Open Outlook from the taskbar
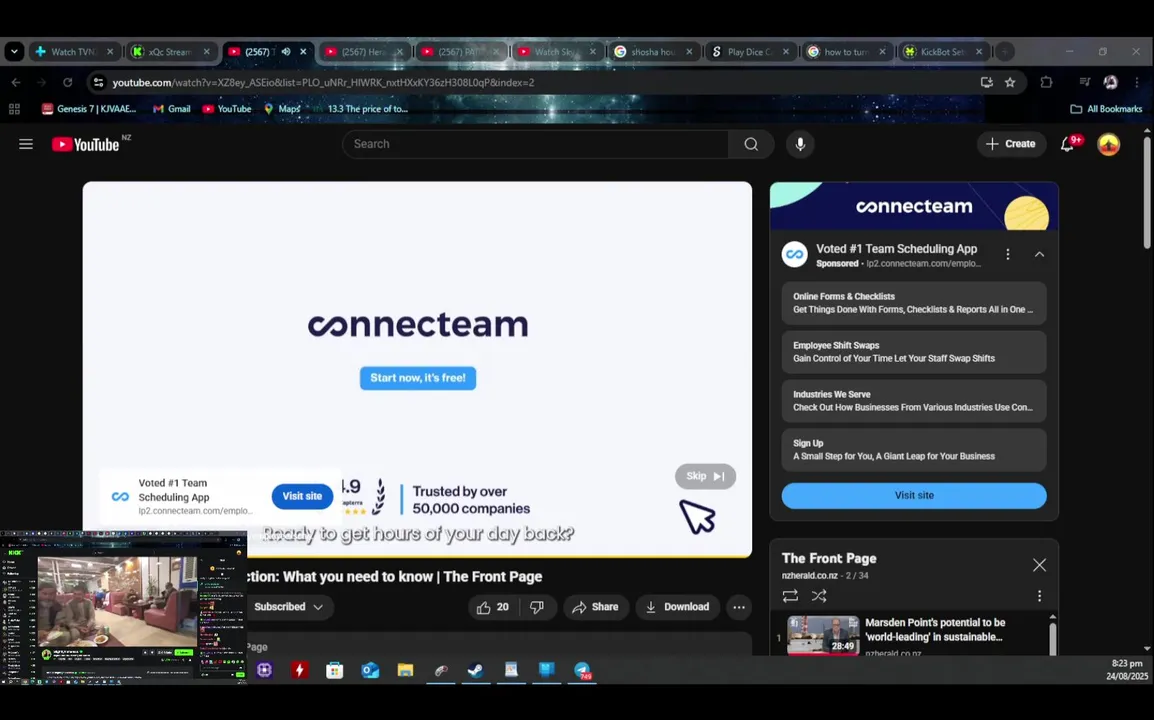Screen dimensions: 1154x720 point(370,670)
